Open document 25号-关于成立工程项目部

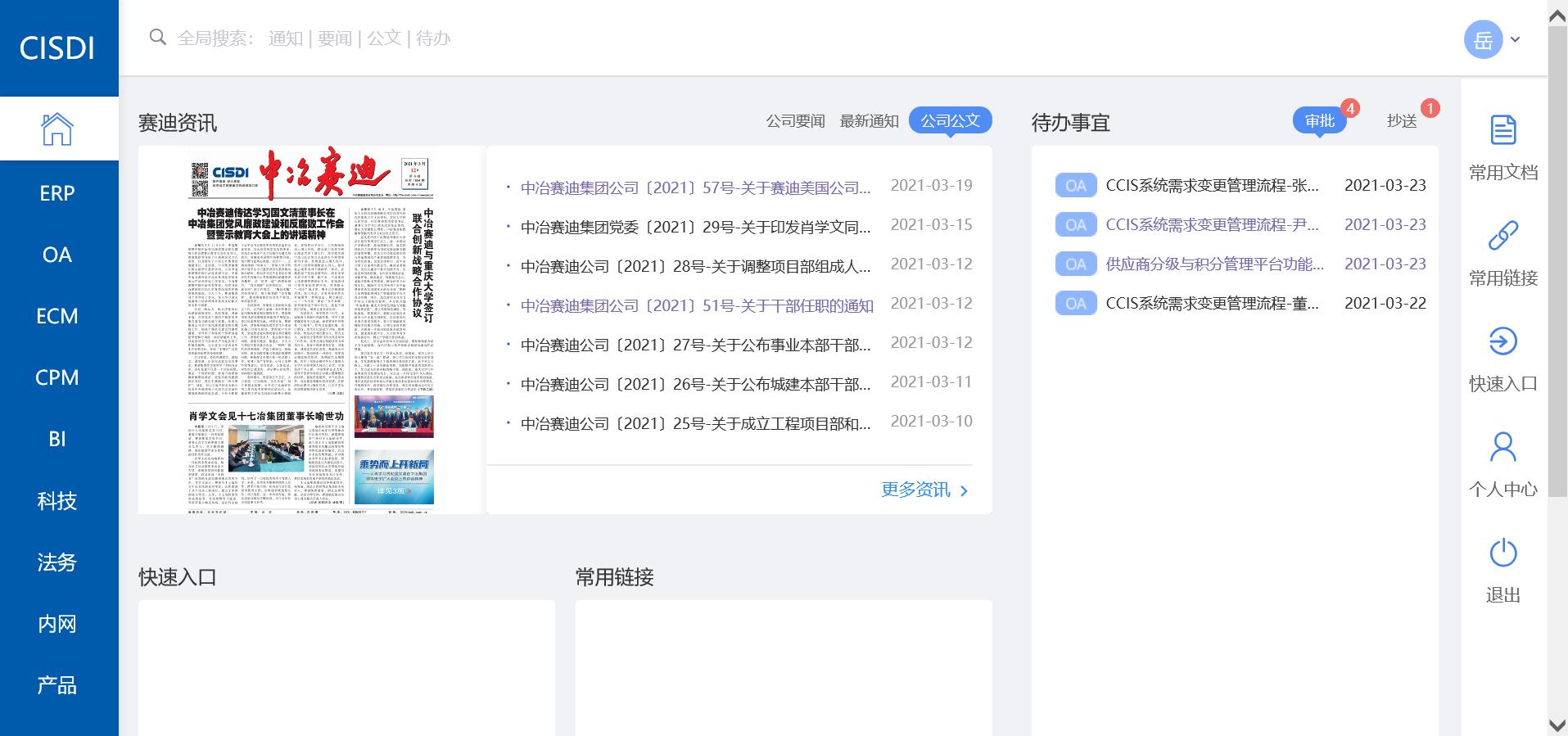(x=695, y=423)
